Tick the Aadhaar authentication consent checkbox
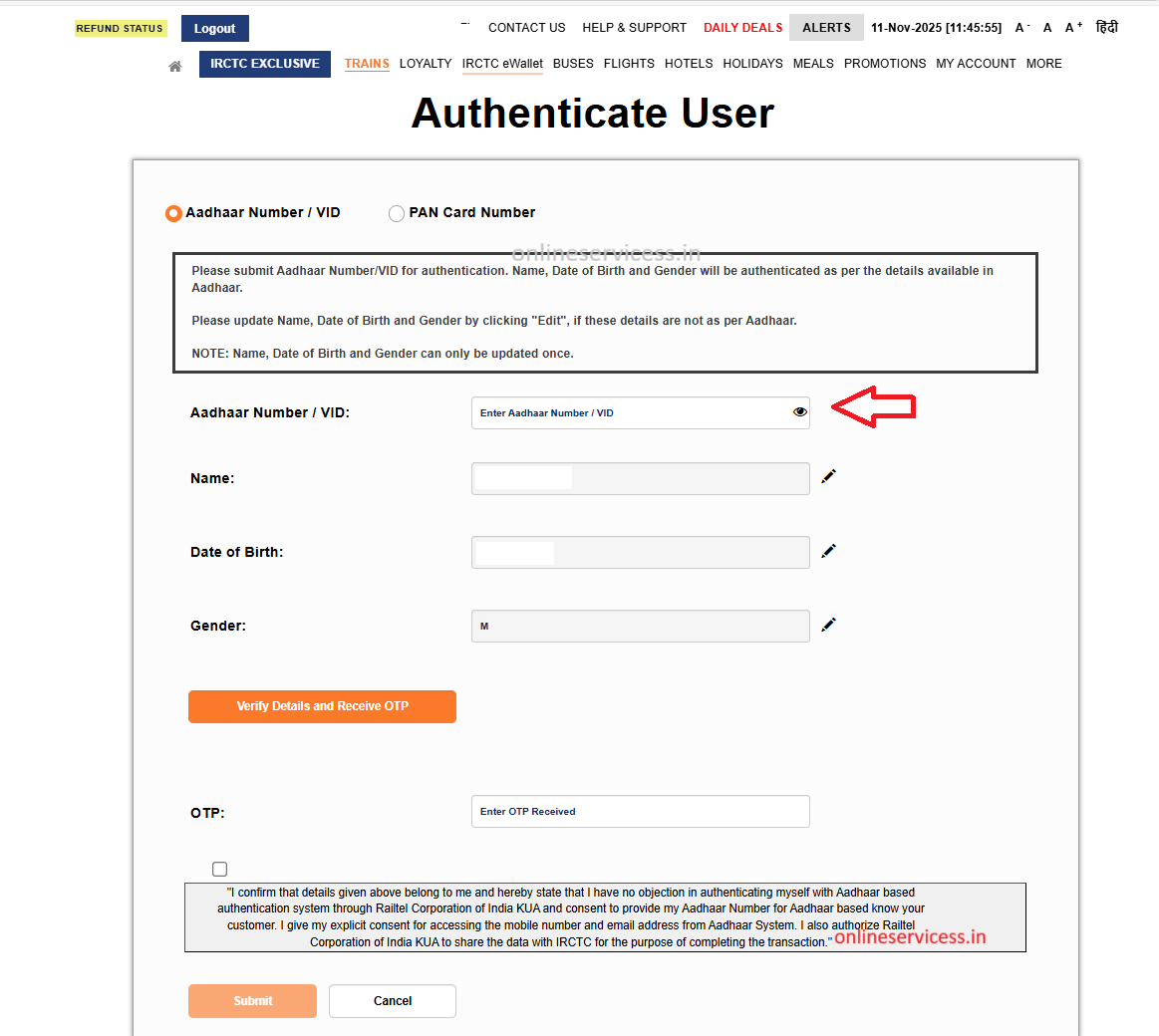1159x1036 pixels. click(x=218, y=868)
